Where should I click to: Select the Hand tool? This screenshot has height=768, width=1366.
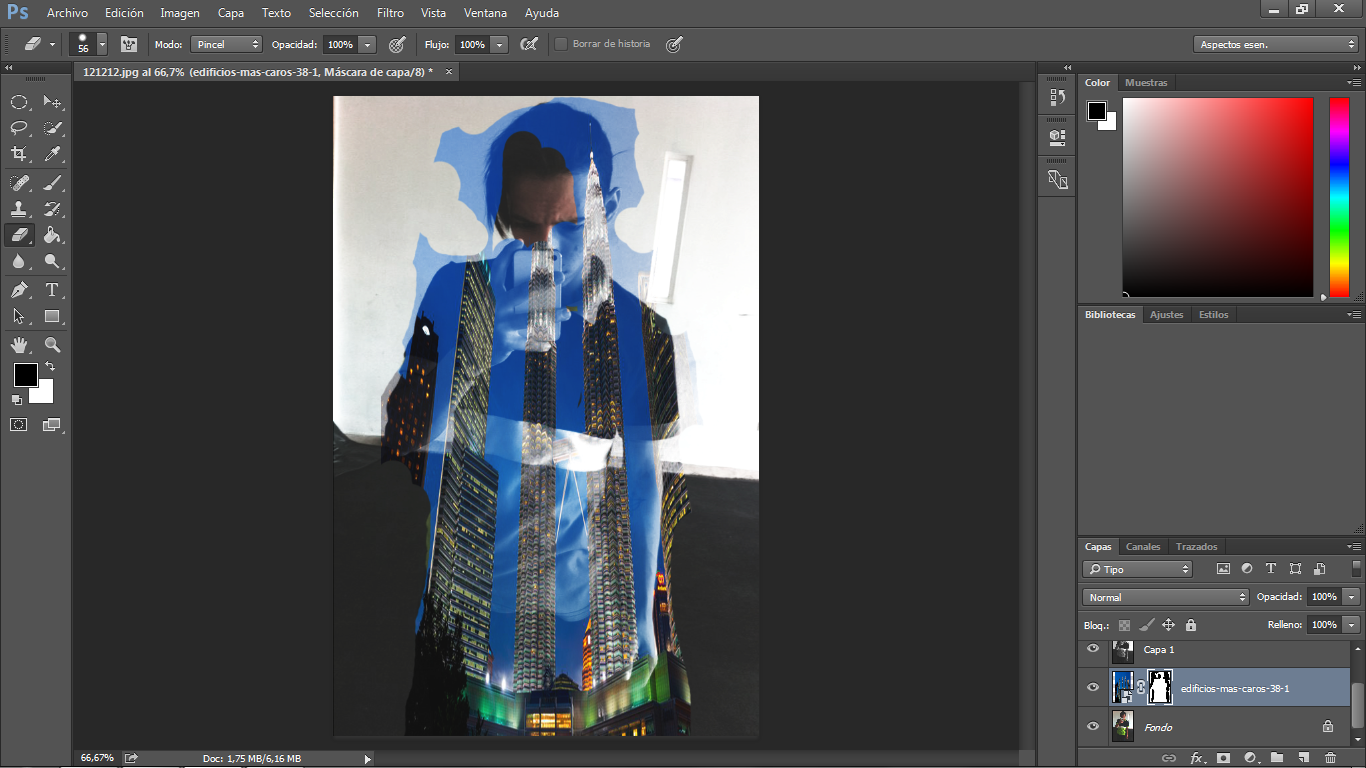click(19, 345)
